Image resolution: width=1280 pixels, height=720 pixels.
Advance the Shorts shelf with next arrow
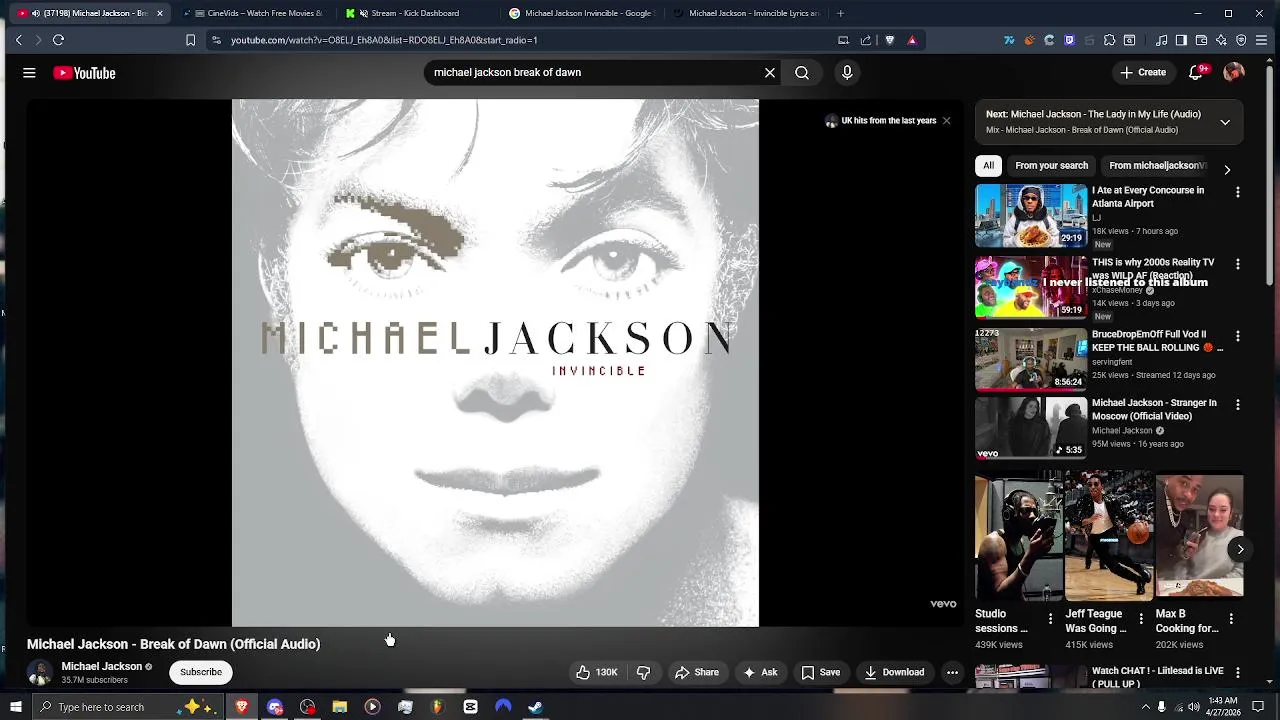click(1240, 549)
